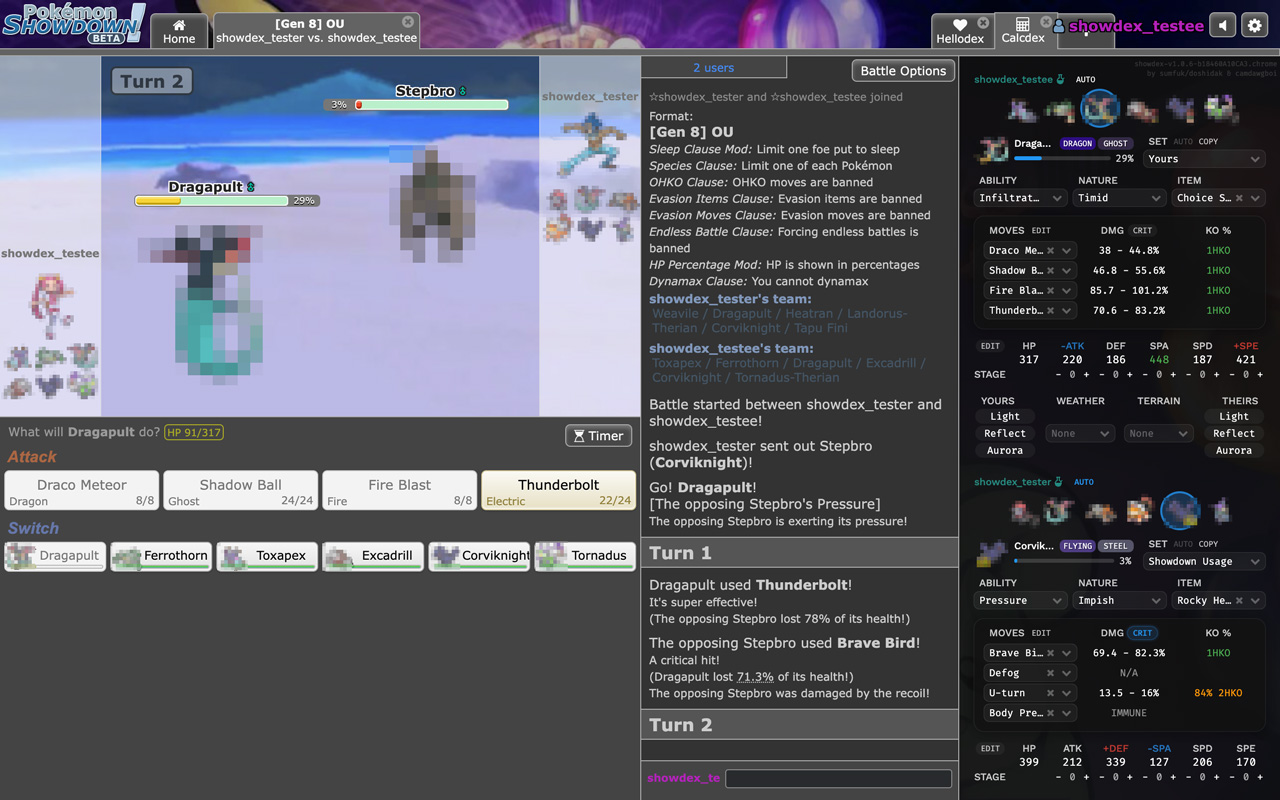Toggle CRIT for Dragapult's moves
Screen dimensions: 1280x800
1142,231
